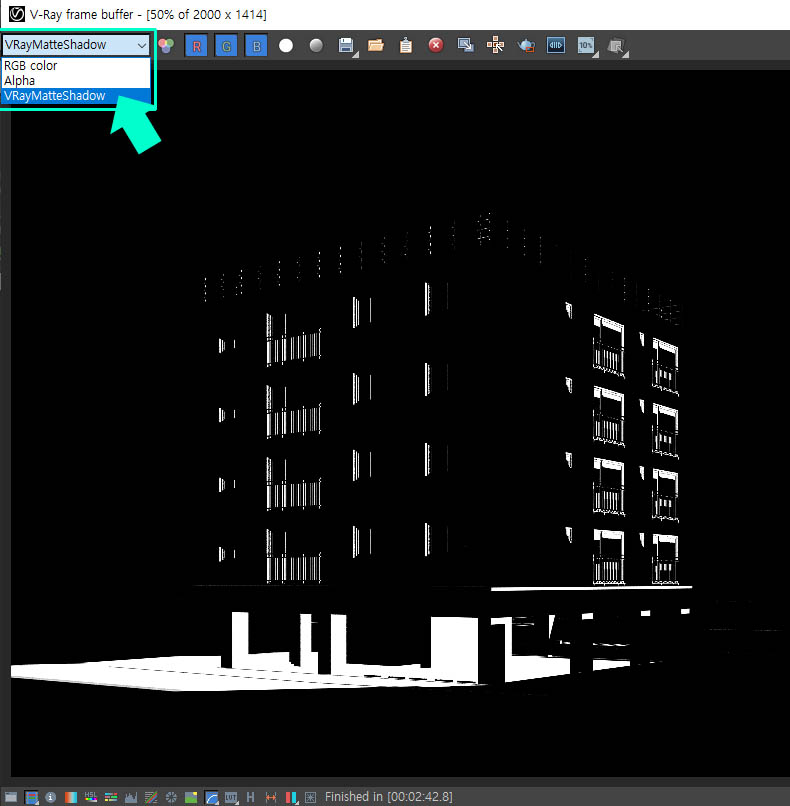Switch to RGB channel view icon
The width and height of the screenshot is (790, 806).
166,46
